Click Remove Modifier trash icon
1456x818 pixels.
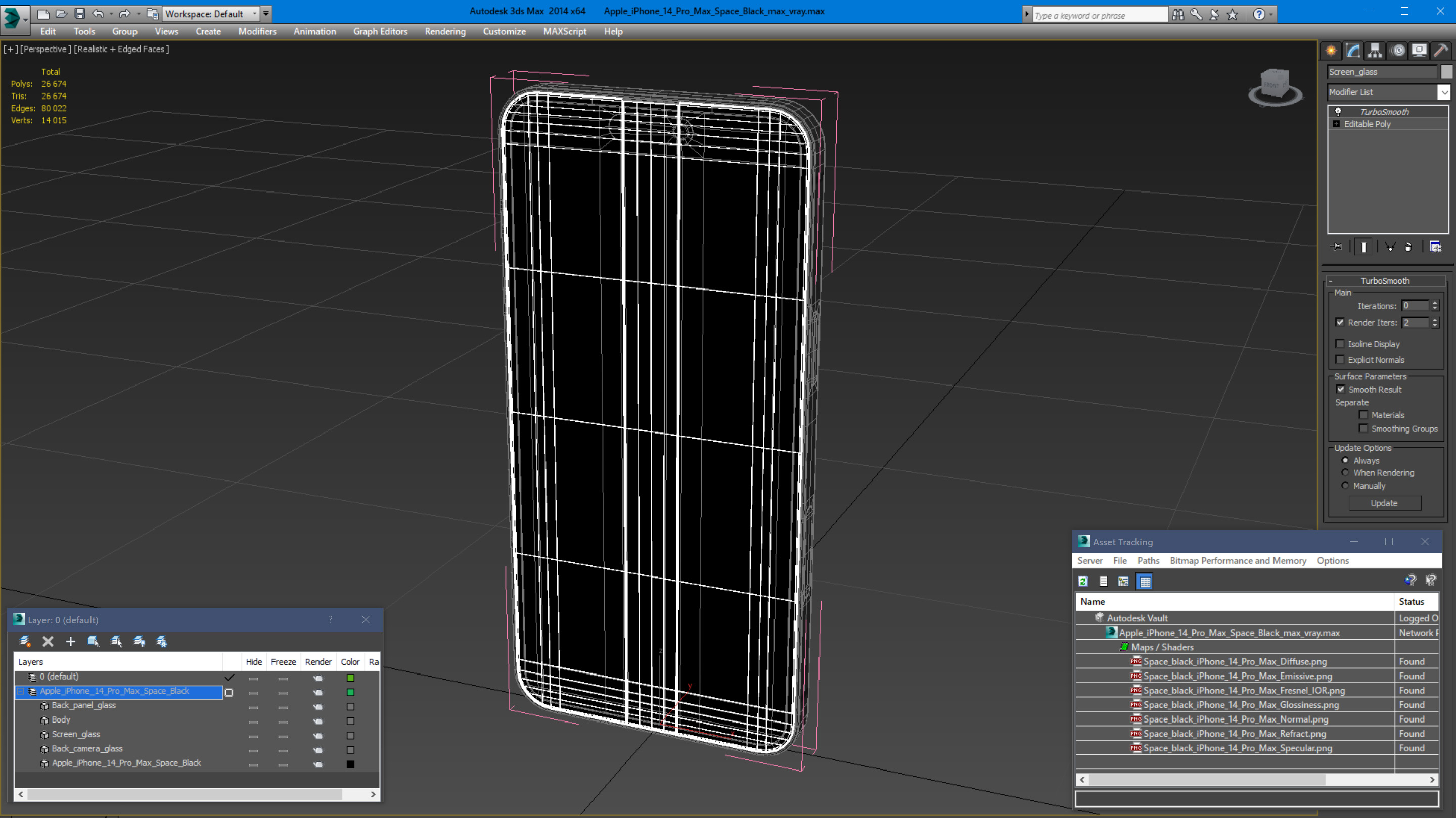click(x=1408, y=246)
